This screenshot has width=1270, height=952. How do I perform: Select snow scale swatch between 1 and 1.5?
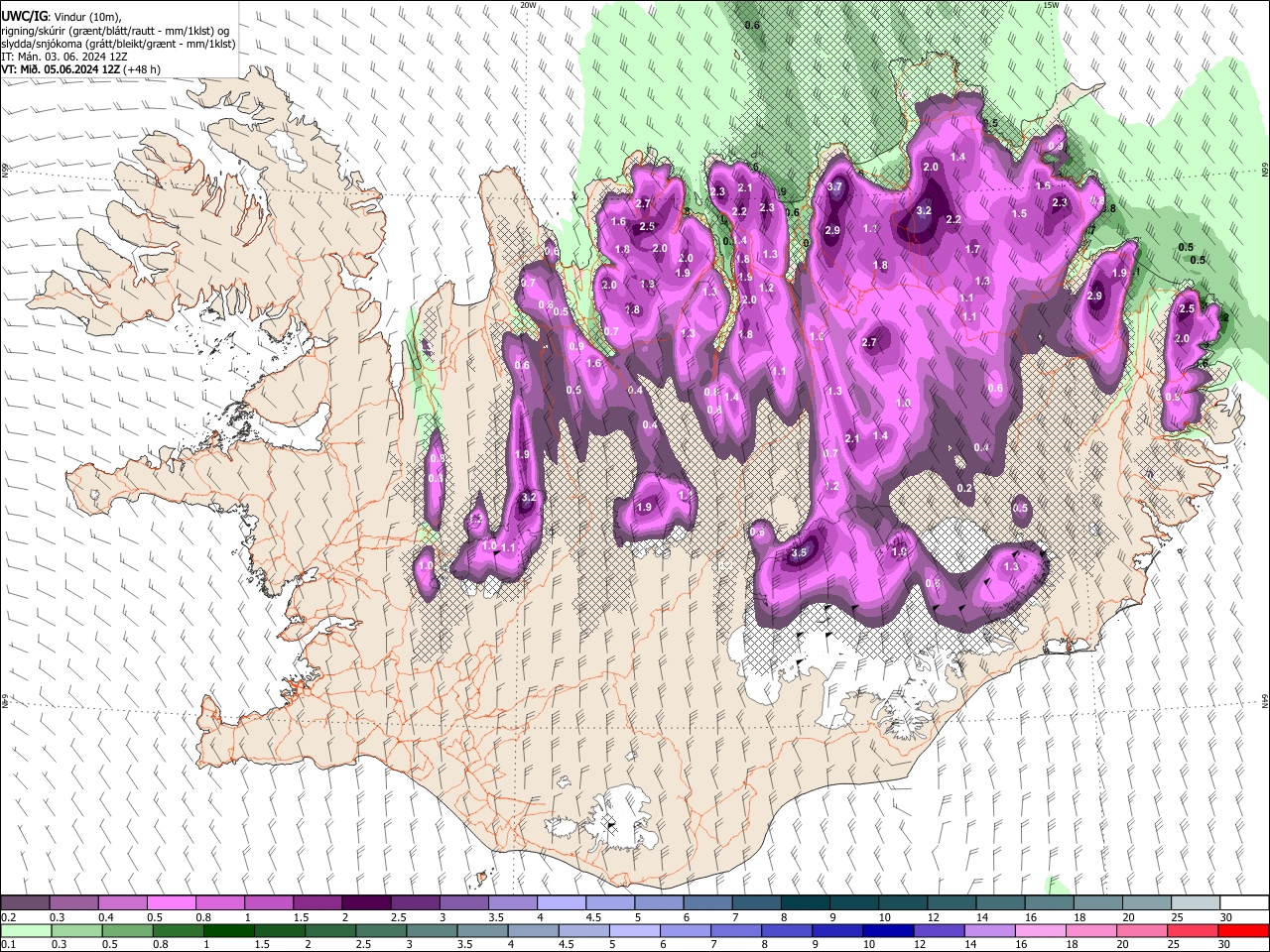268,903
